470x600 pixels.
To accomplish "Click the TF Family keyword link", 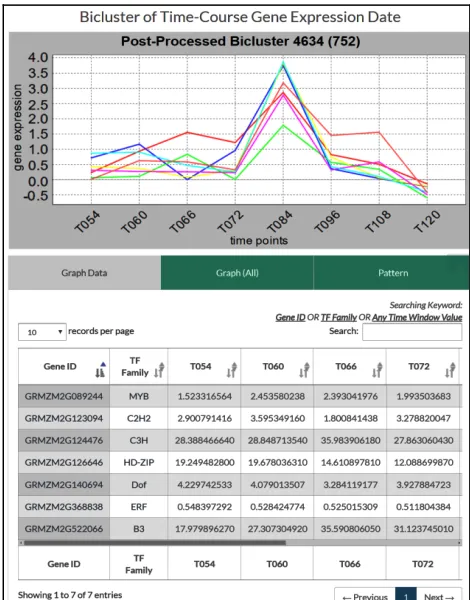I will click(338, 318).
